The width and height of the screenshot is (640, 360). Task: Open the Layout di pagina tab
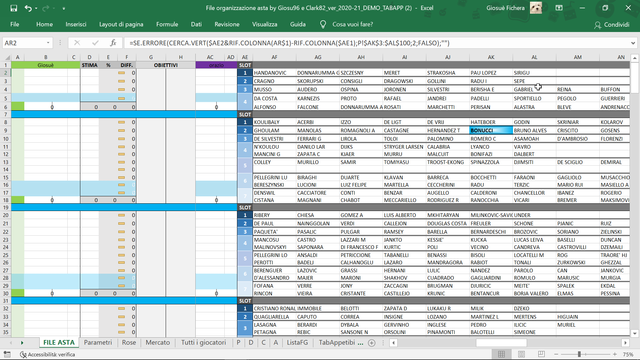click(x=121, y=24)
